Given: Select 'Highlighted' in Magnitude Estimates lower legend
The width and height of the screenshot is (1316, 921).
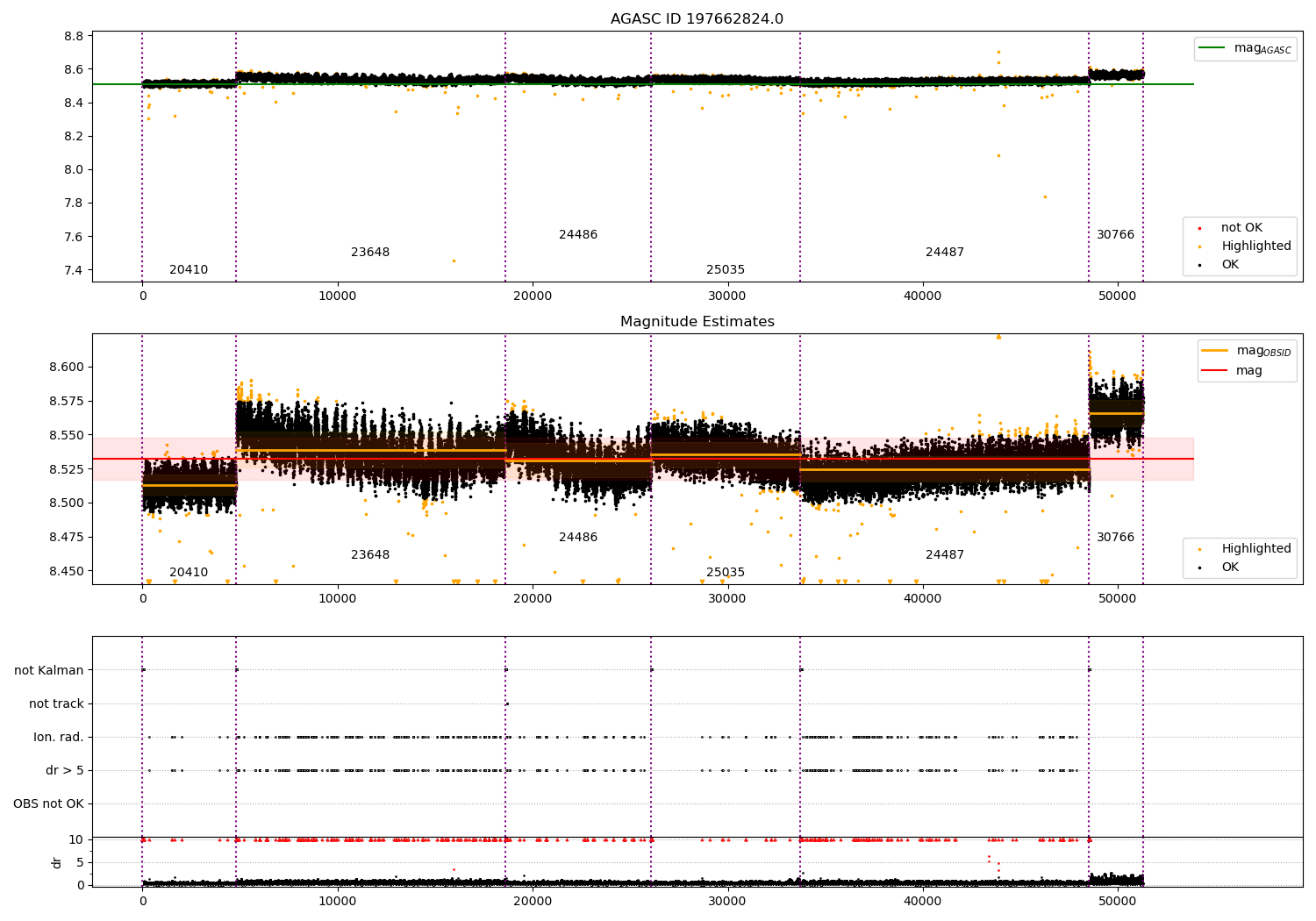Looking at the screenshot, I should coord(1256,549).
